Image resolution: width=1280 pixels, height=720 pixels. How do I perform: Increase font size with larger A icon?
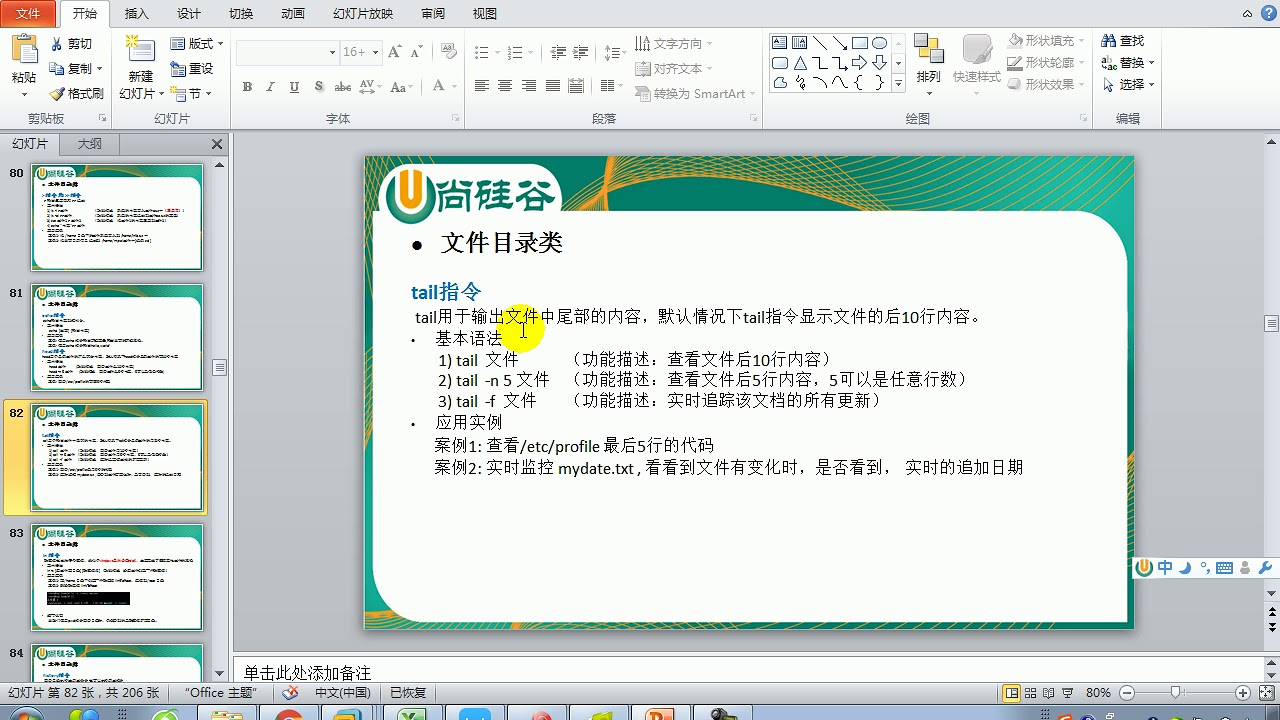(x=394, y=52)
